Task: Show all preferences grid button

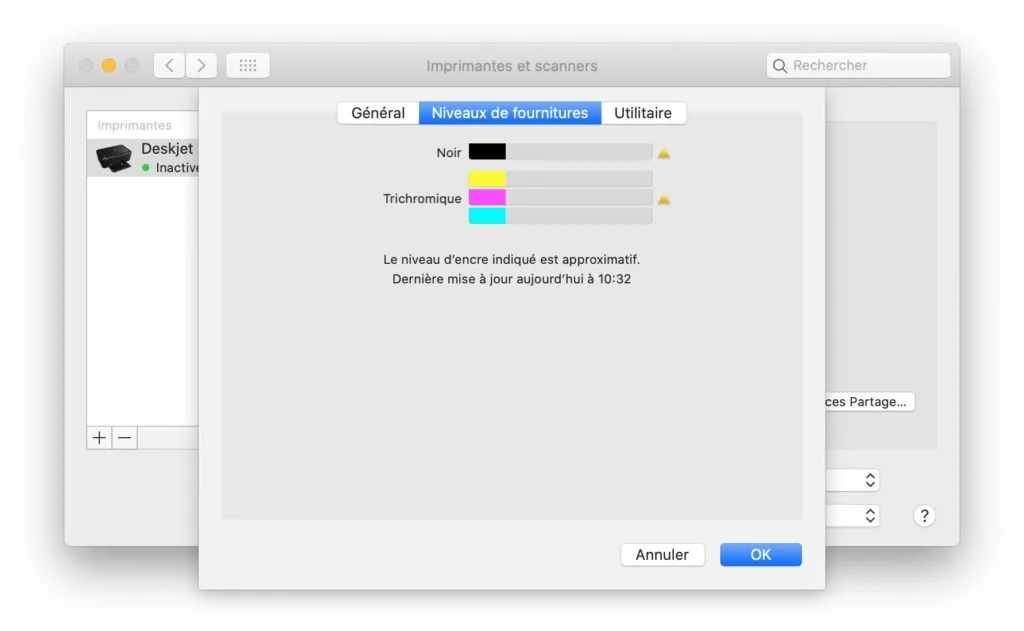Action: tap(248, 65)
